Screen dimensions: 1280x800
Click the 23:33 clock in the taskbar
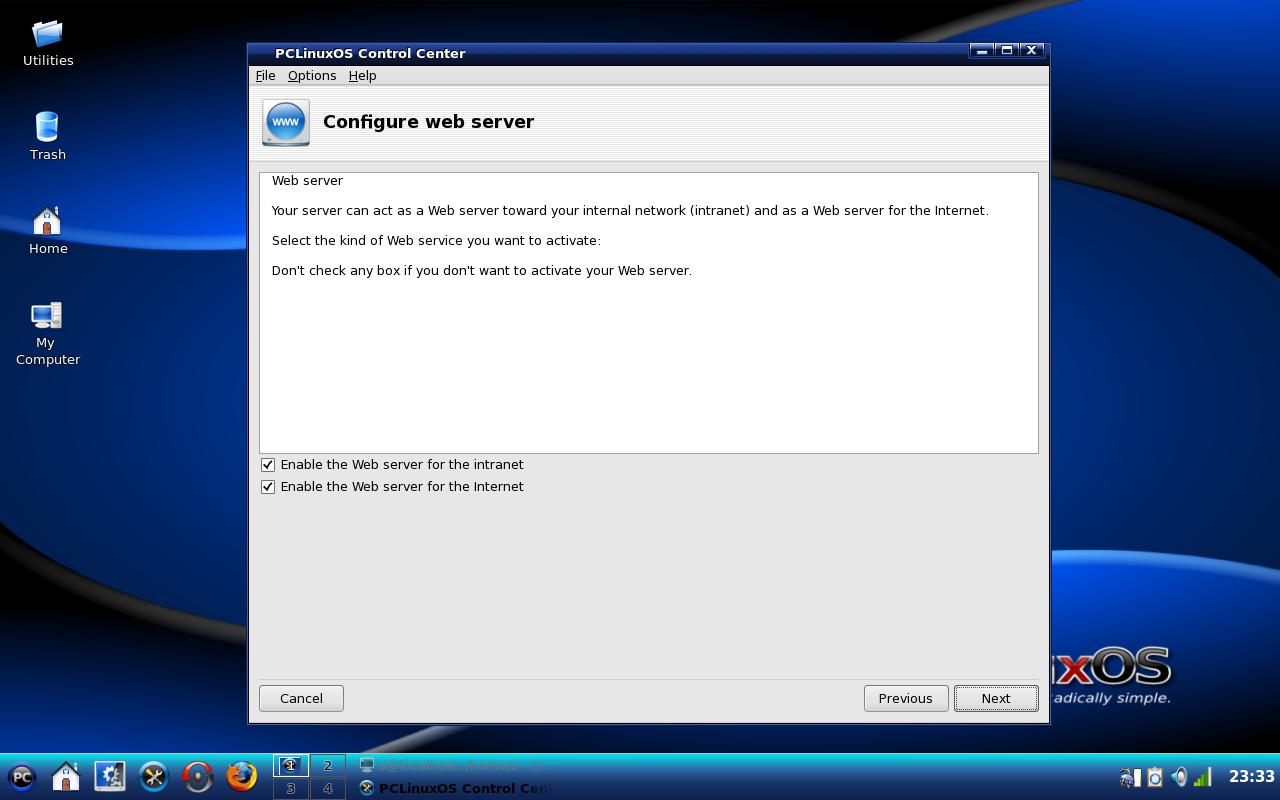[x=1252, y=776]
